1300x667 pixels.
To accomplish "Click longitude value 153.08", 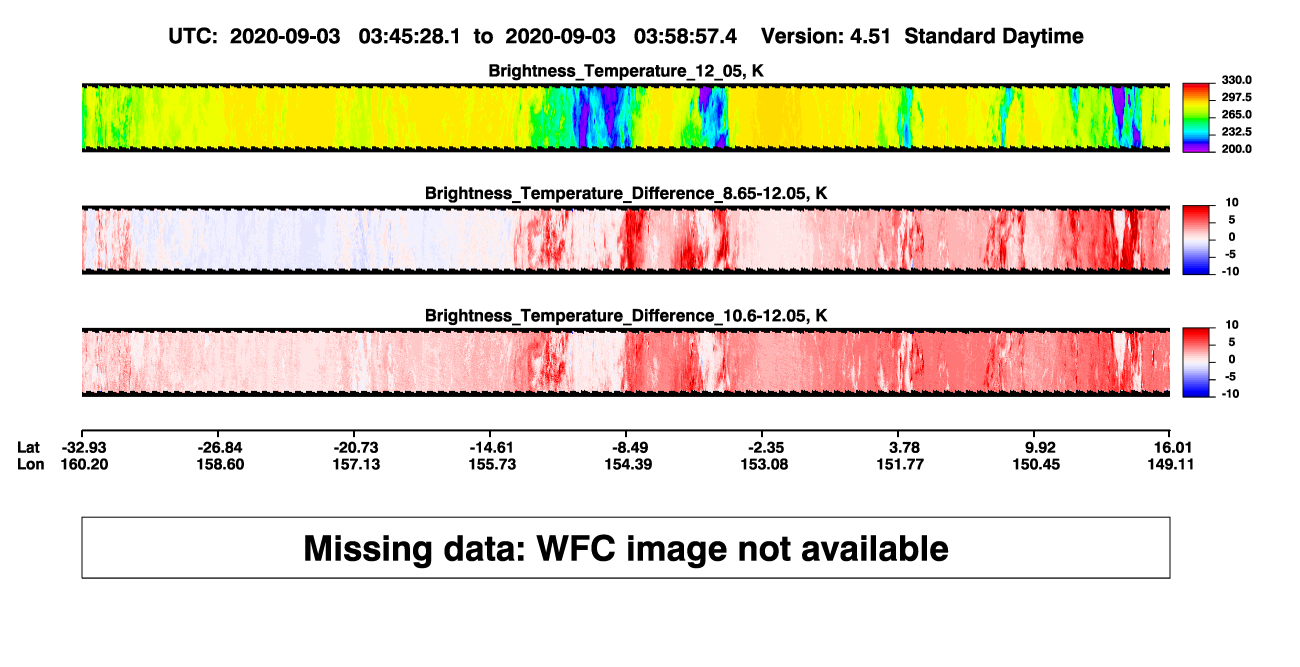I will click(x=766, y=464).
